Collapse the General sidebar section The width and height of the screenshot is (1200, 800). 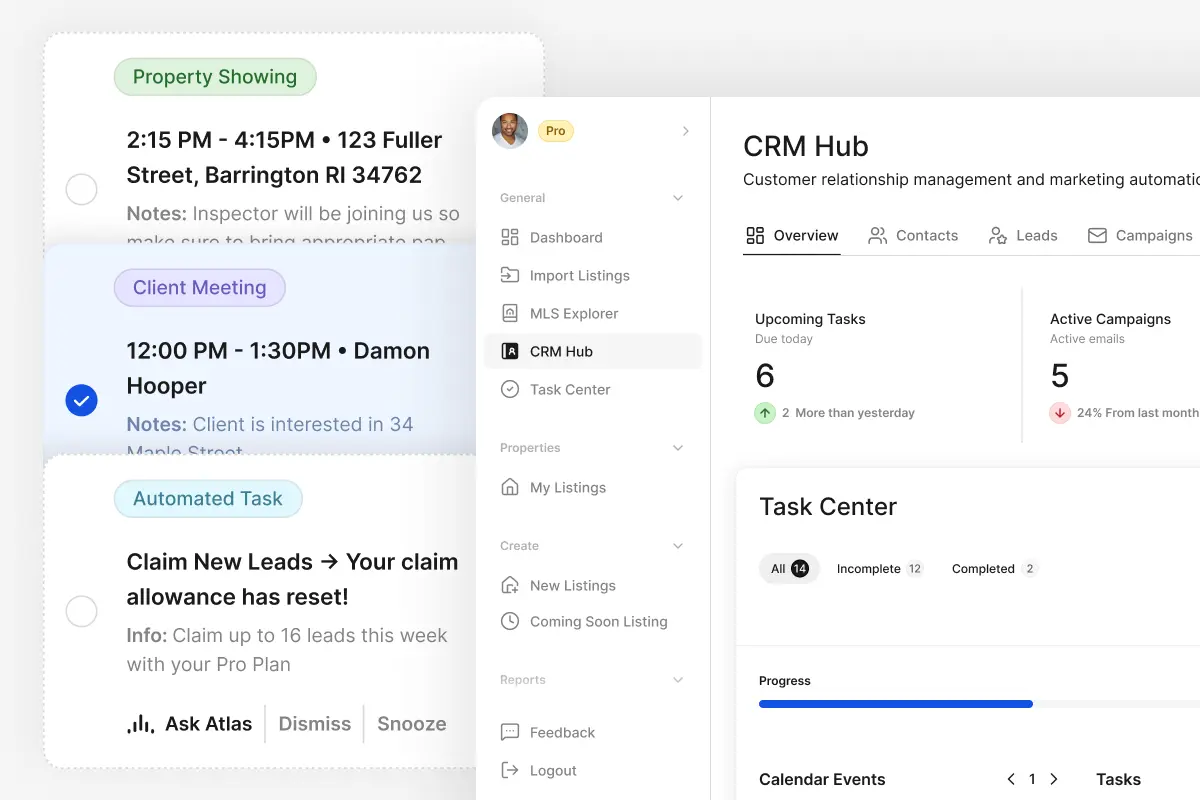[680, 197]
